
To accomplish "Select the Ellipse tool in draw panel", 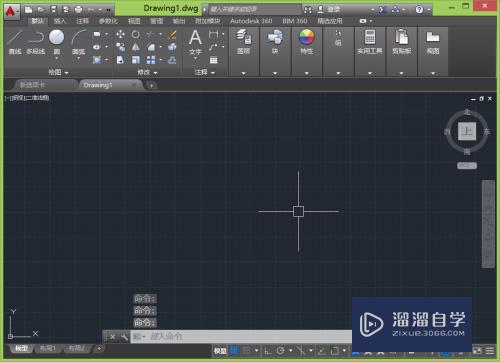I will [97, 47].
